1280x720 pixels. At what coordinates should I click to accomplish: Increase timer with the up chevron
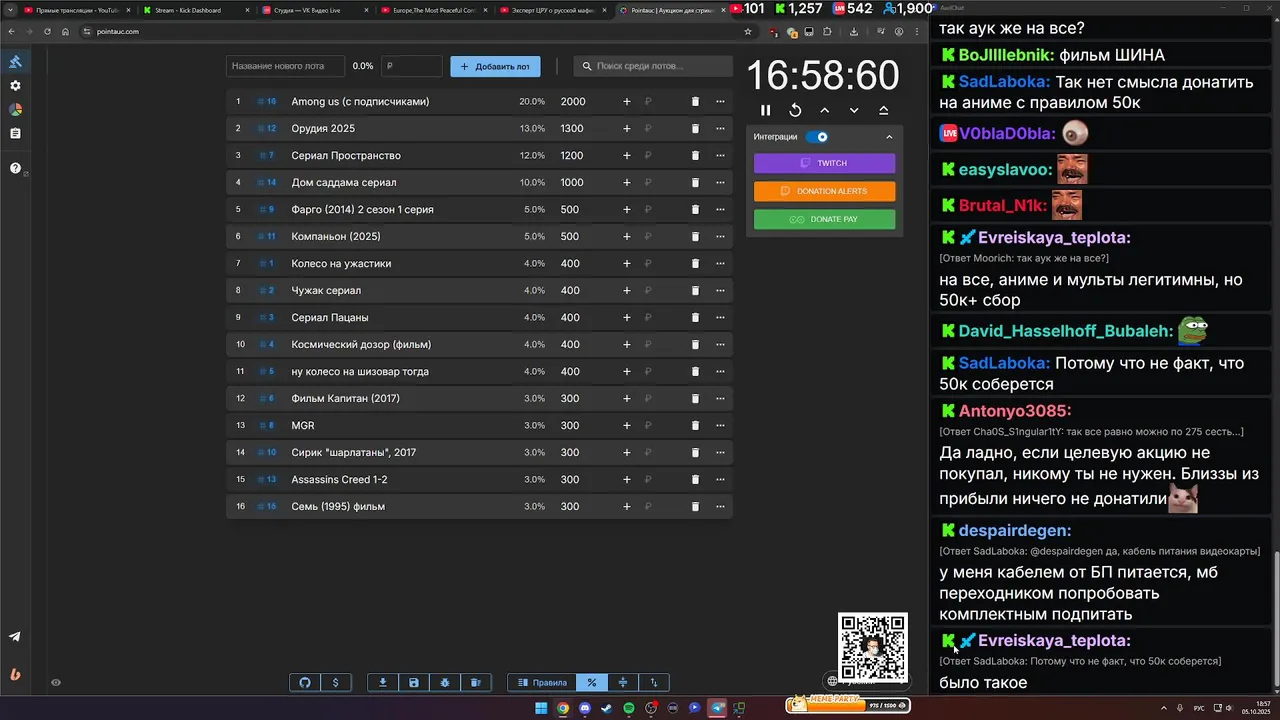click(x=824, y=110)
